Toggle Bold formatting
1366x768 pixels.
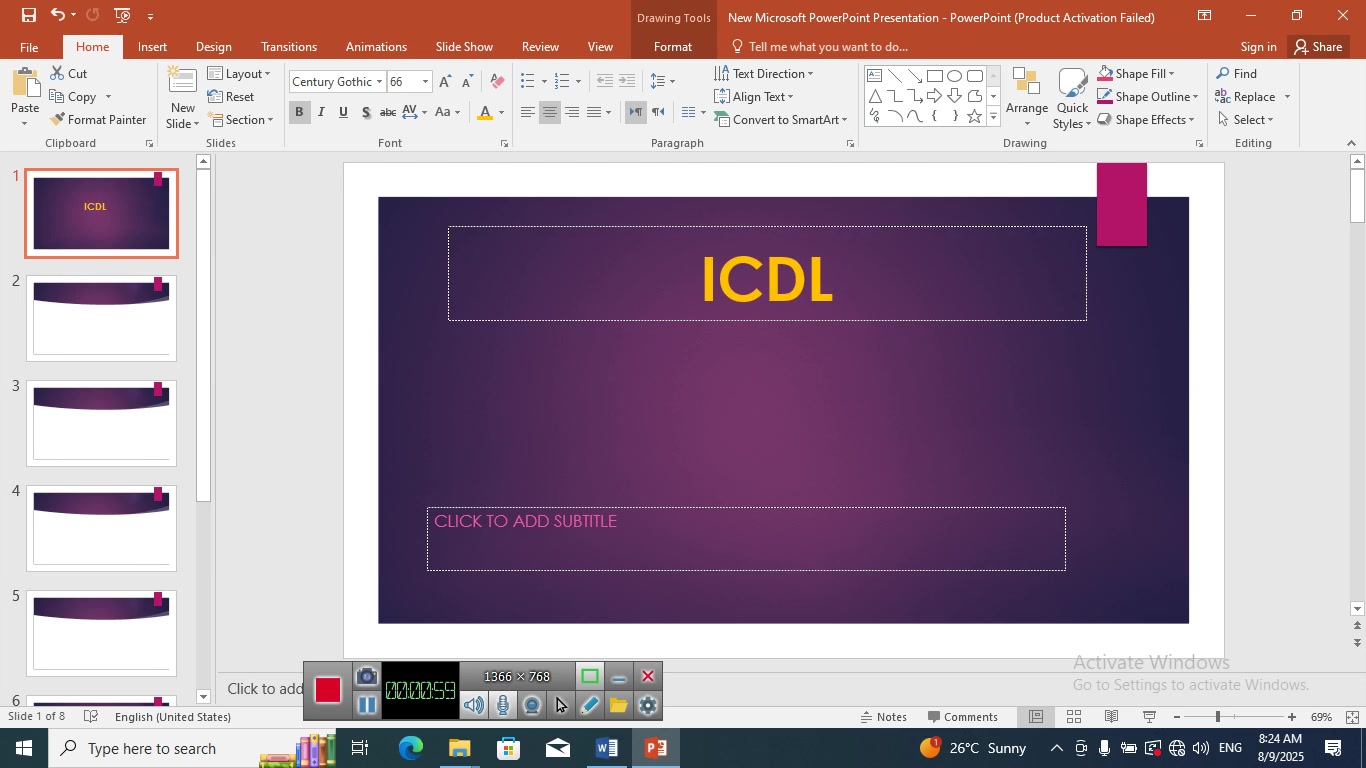pos(299,112)
